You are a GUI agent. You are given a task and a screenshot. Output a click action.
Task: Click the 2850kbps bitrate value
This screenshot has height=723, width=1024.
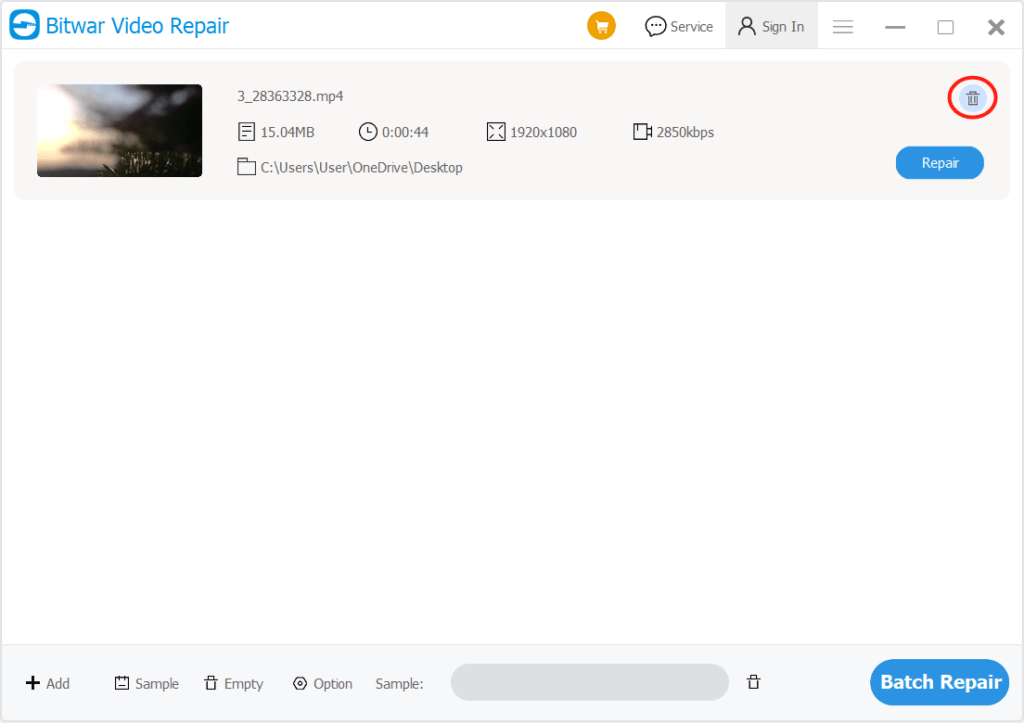(x=685, y=133)
